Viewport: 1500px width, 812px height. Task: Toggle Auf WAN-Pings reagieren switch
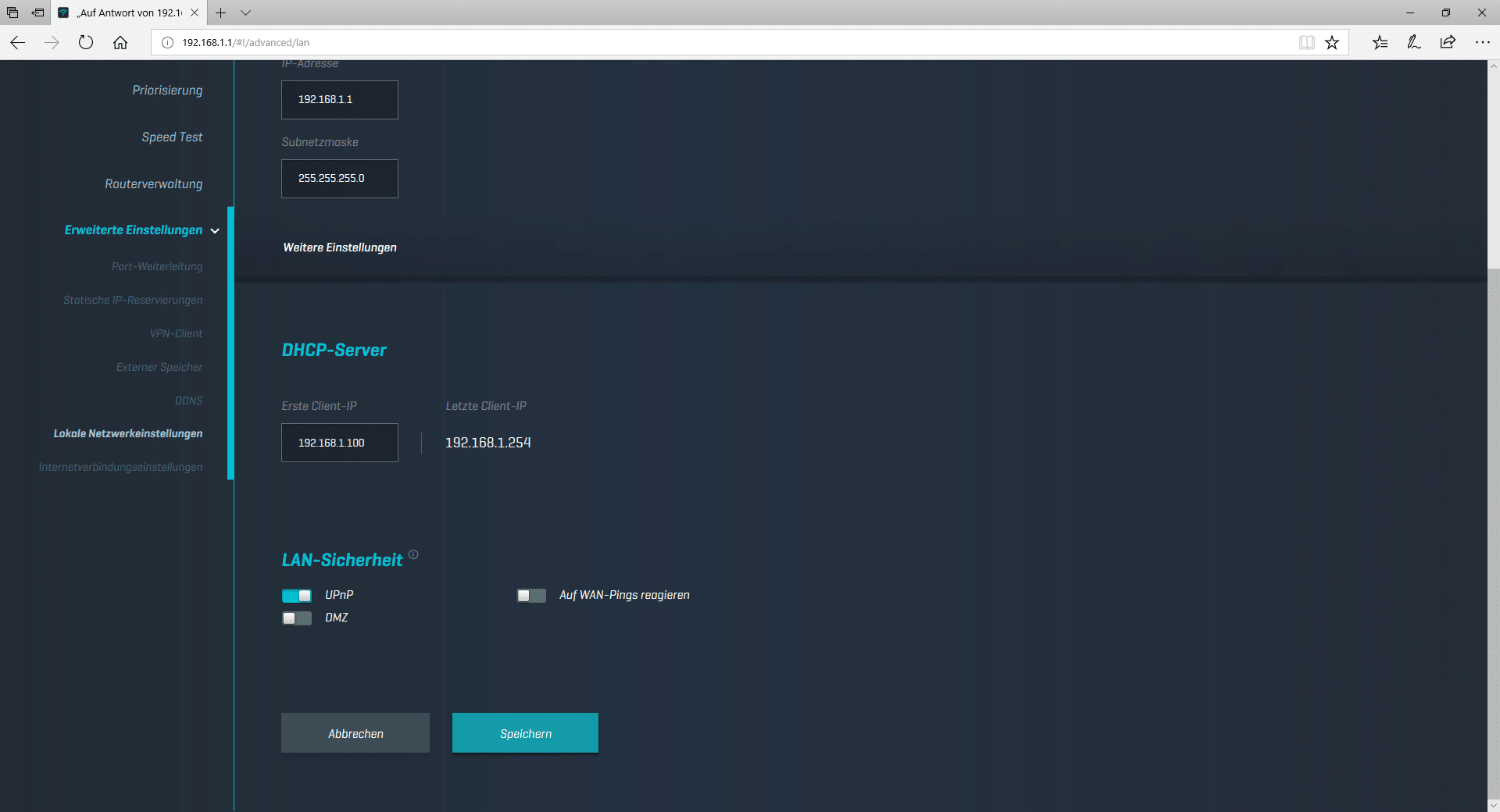pyautogui.click(x=531, y=596)
